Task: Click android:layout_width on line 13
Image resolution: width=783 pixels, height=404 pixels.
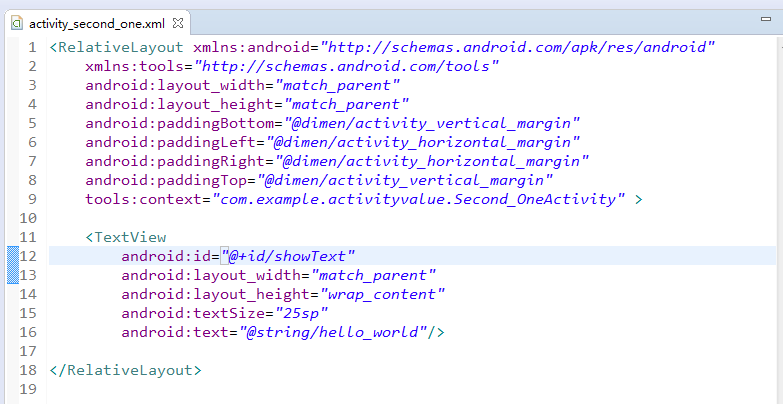Action: (211, 275)
